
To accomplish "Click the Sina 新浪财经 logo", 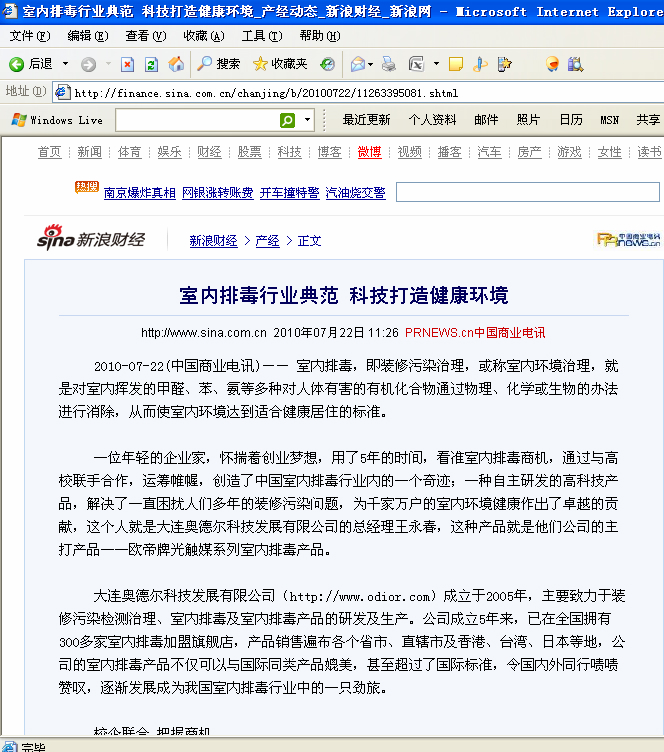I will click(91, 237).
